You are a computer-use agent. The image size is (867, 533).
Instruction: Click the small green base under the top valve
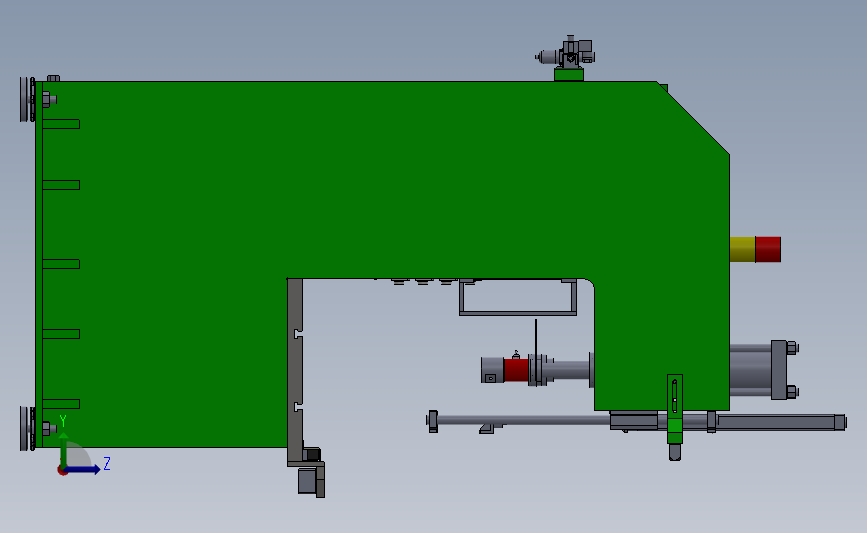569,75
